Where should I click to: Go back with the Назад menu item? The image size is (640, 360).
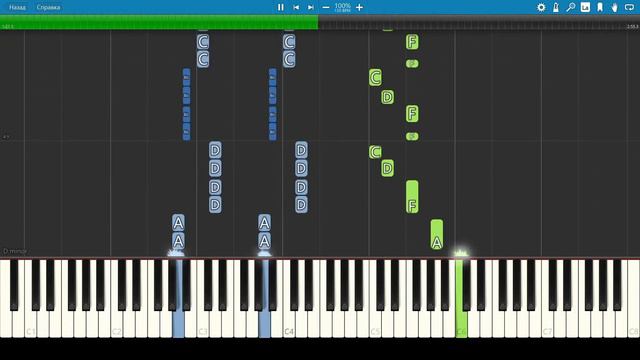point(17,7)
